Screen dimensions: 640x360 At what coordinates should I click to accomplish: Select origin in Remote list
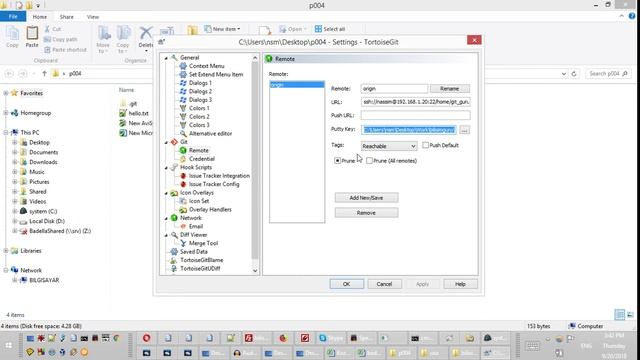297,84
